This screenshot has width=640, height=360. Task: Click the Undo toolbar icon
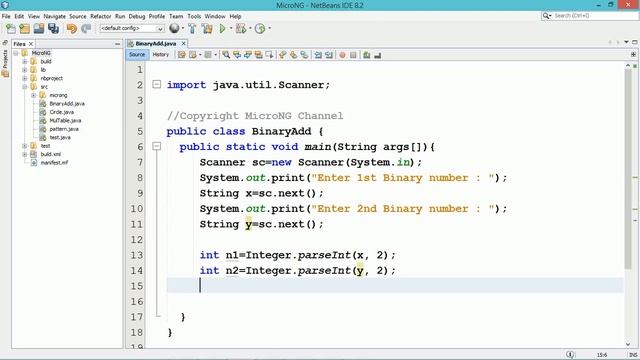tap(72, 28)
